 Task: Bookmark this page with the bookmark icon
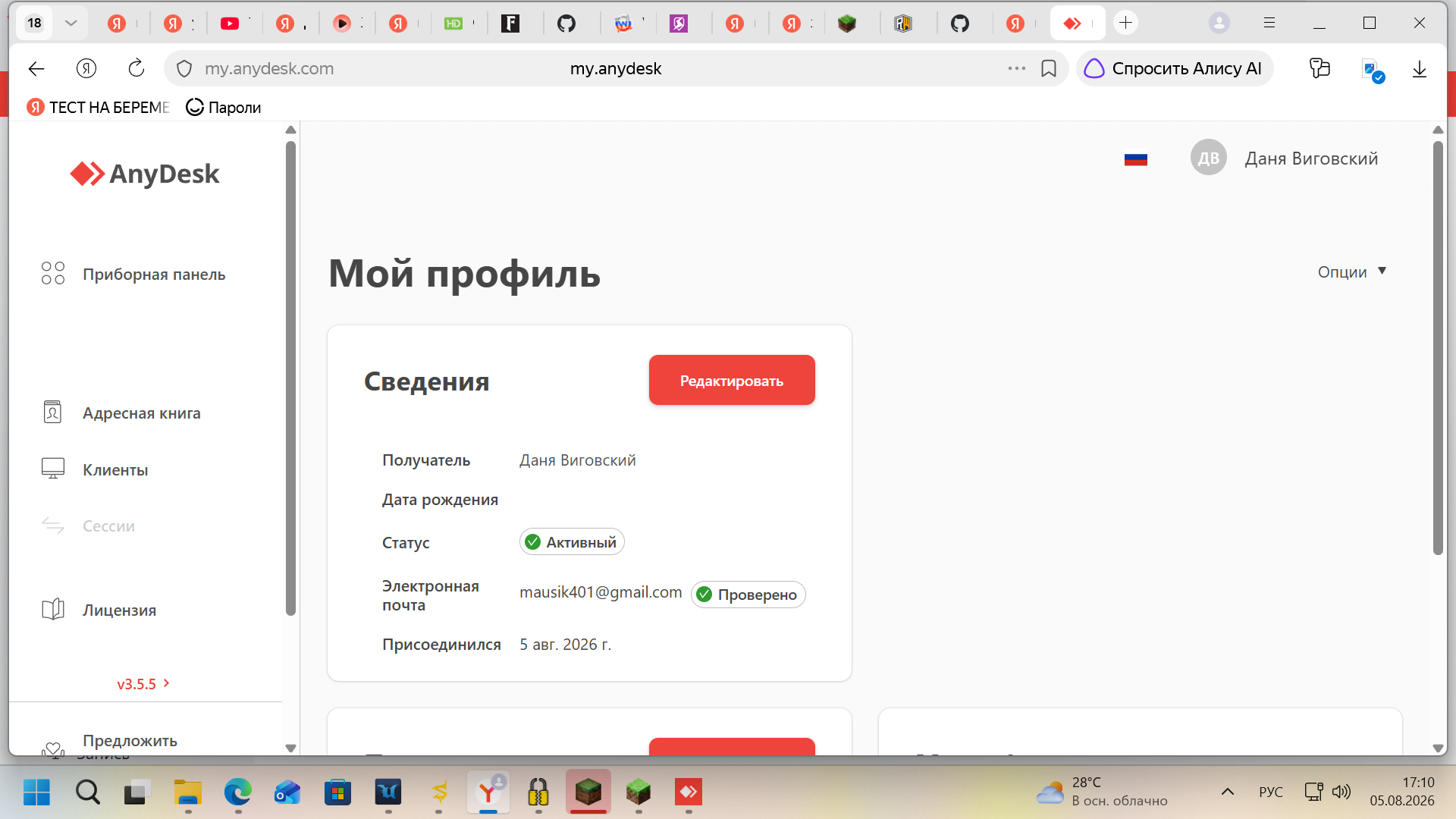[1049, 69]
